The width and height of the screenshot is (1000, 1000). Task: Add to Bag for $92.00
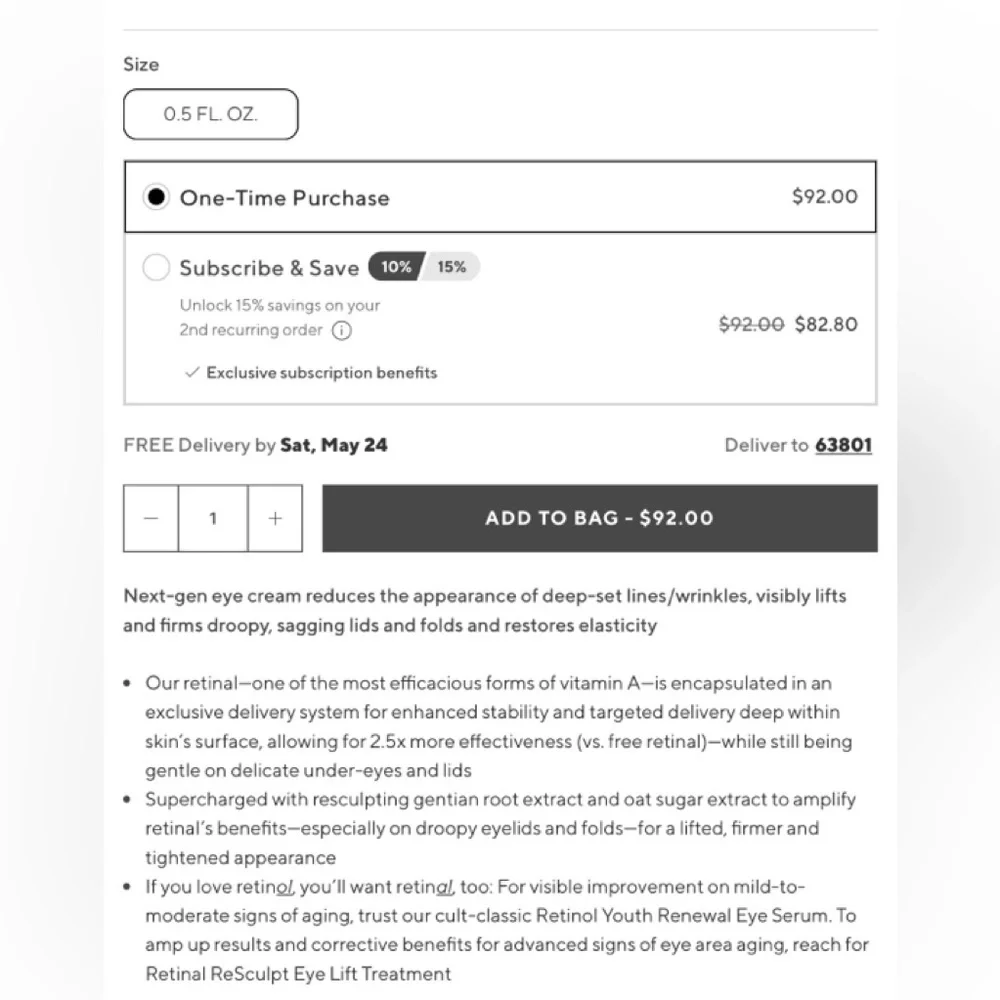[x=599, y=518]
